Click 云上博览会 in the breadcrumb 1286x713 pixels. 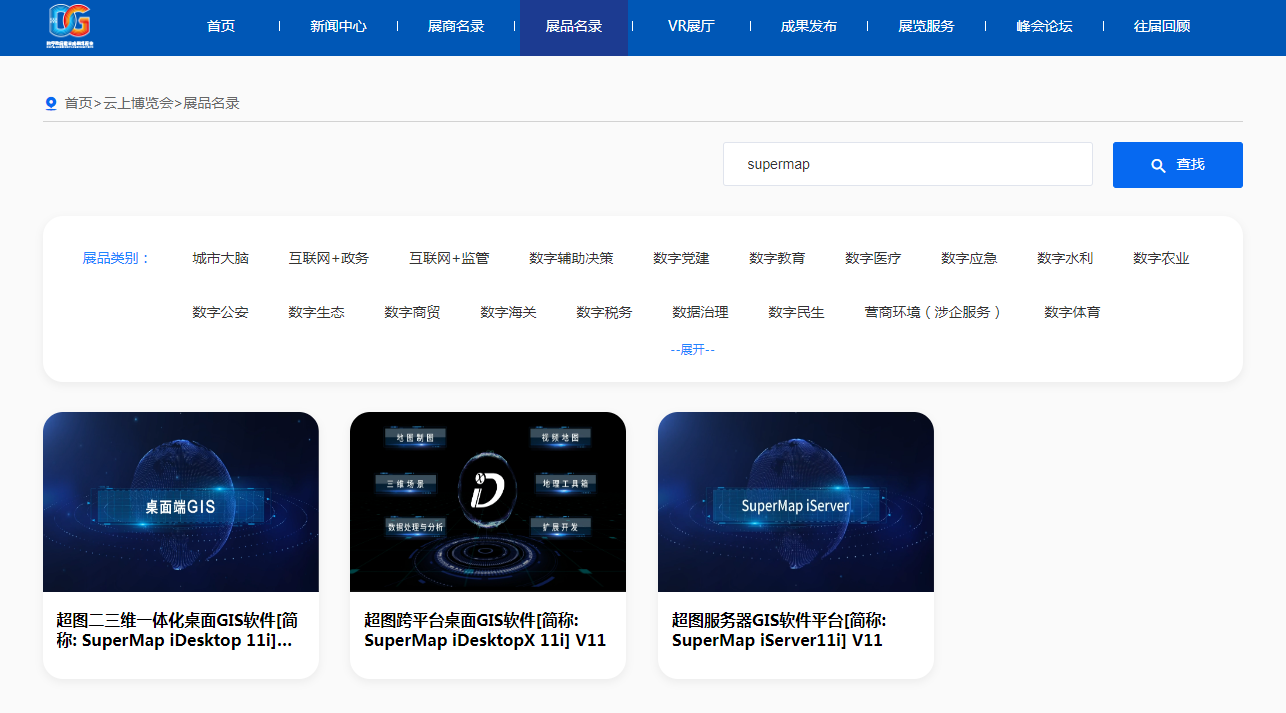coord(138,103)
